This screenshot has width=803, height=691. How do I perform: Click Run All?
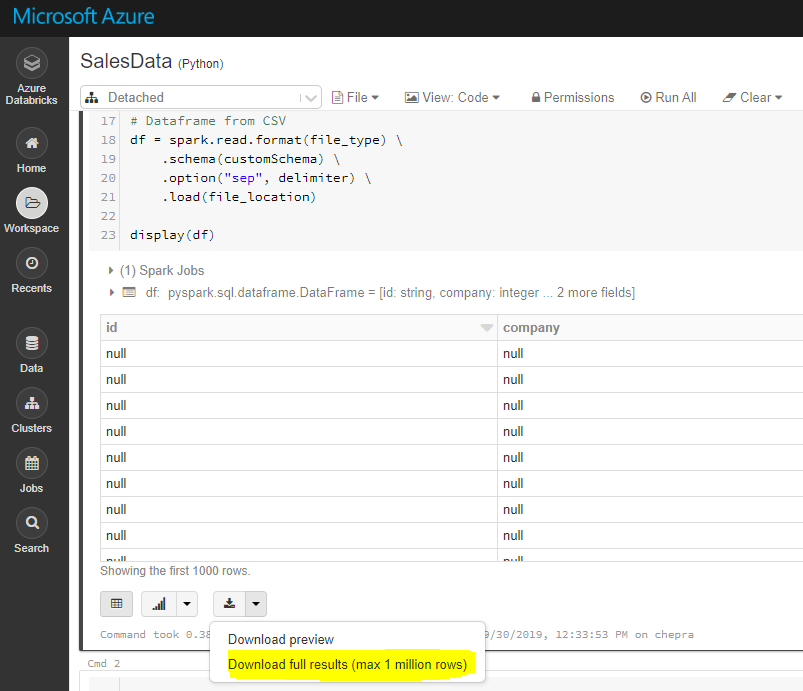pyautogui.click(x=668, y=97)
